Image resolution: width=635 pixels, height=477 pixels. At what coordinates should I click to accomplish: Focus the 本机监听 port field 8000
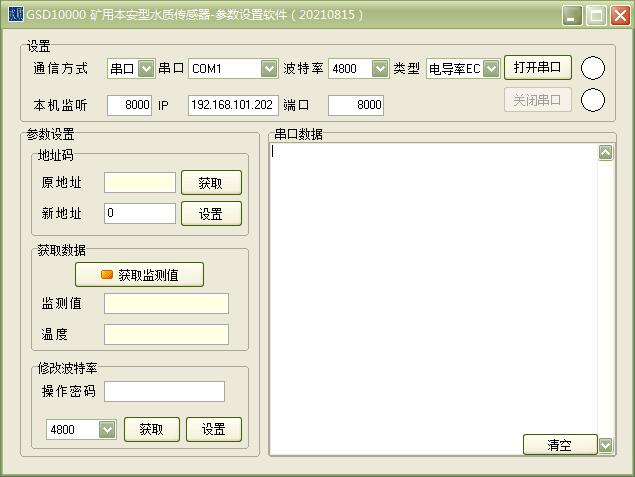(x=129, y=105)
